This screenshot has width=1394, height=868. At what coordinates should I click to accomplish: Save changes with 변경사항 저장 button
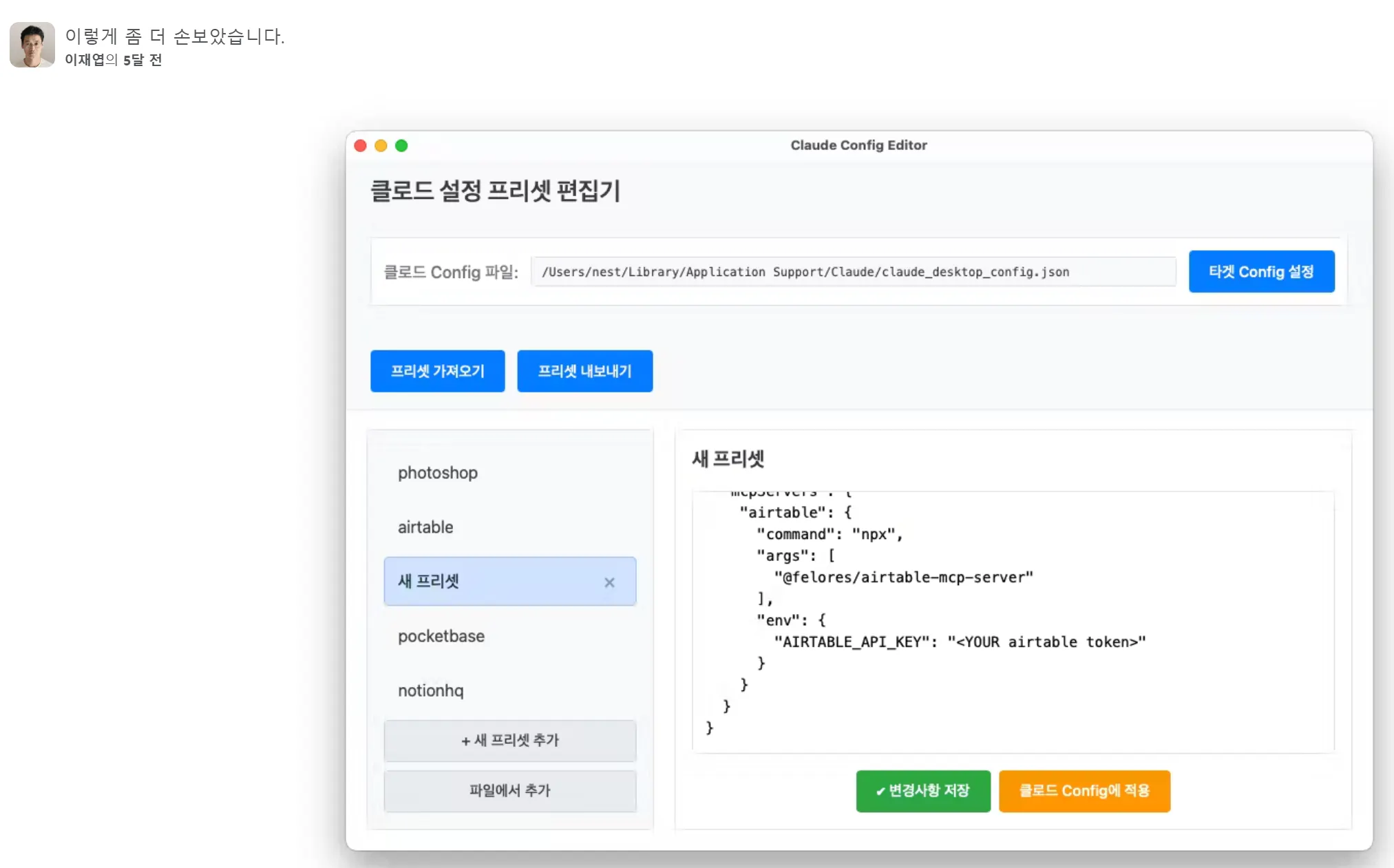coord(923,791)
